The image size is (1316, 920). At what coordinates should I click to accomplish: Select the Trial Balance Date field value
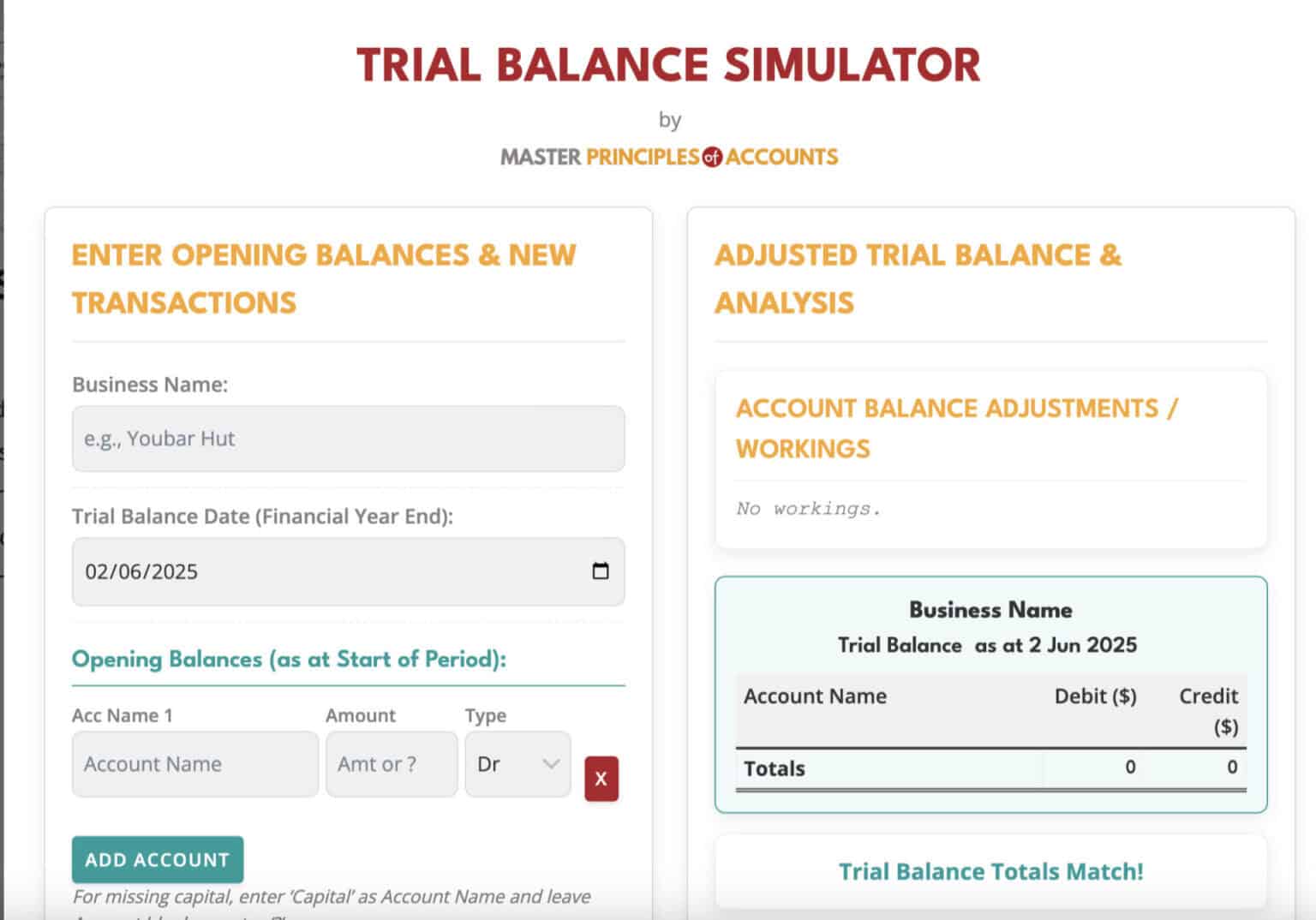pos(141,571)
